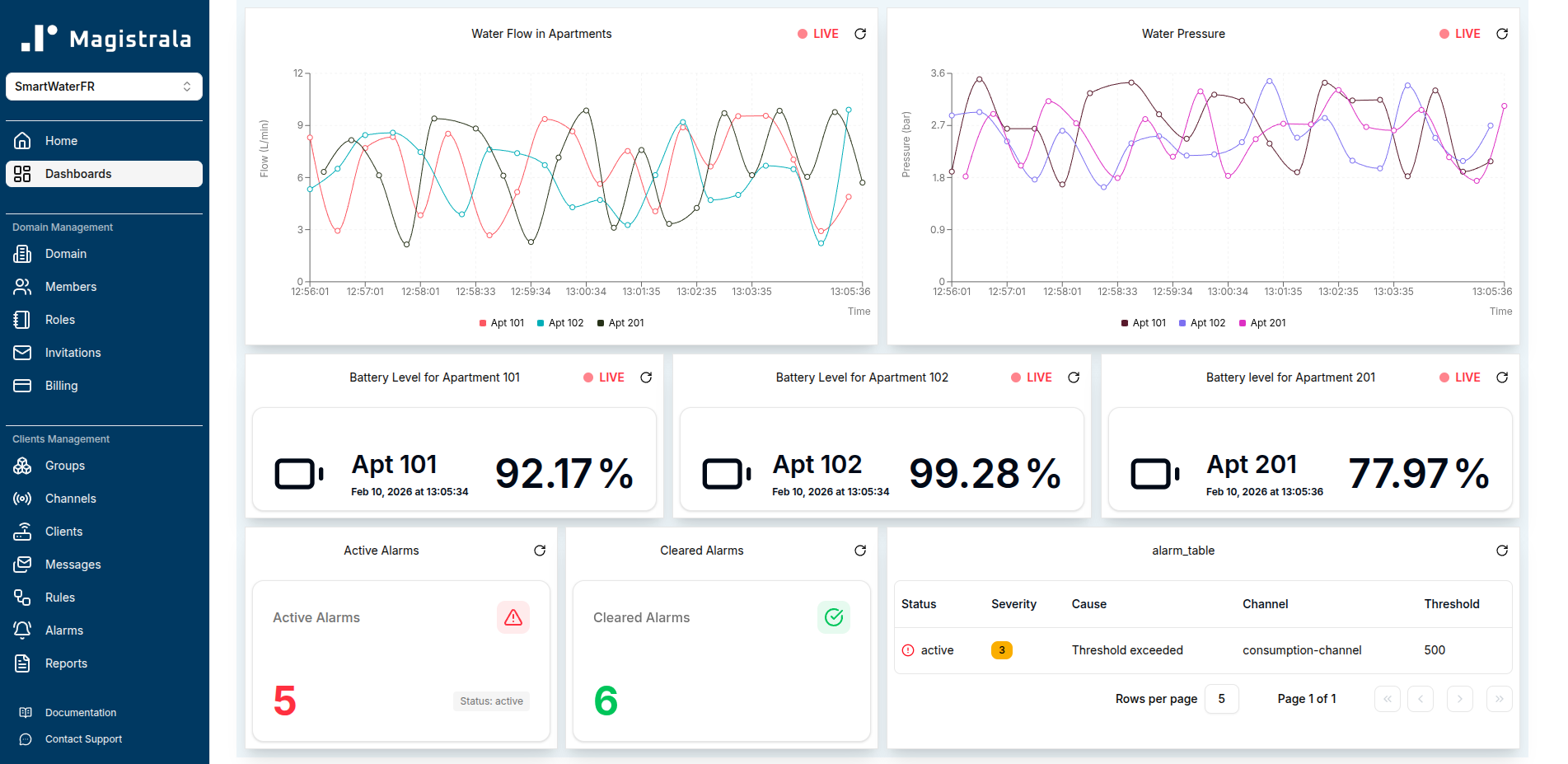Open the SmartWaterFR domain selector
Image resolution: width=1568 pixels, height=764 pixels.
click(104, 86)
